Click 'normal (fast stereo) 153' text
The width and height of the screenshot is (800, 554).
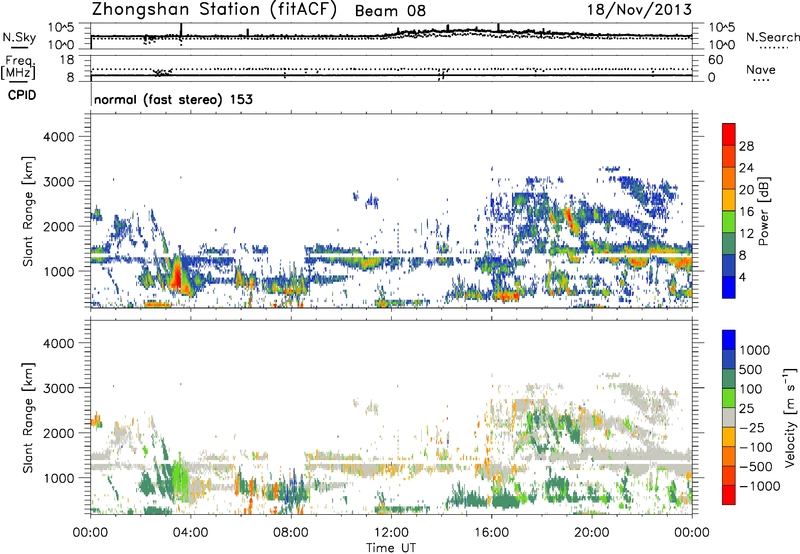(x=173, y=99)
